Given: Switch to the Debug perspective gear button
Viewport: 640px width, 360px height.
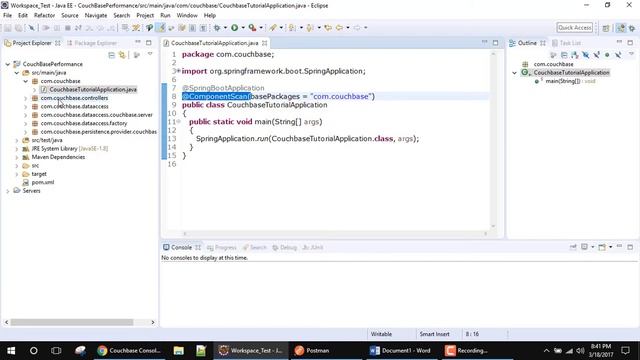Looking at the screenshot, I should [x=632, y=28].
